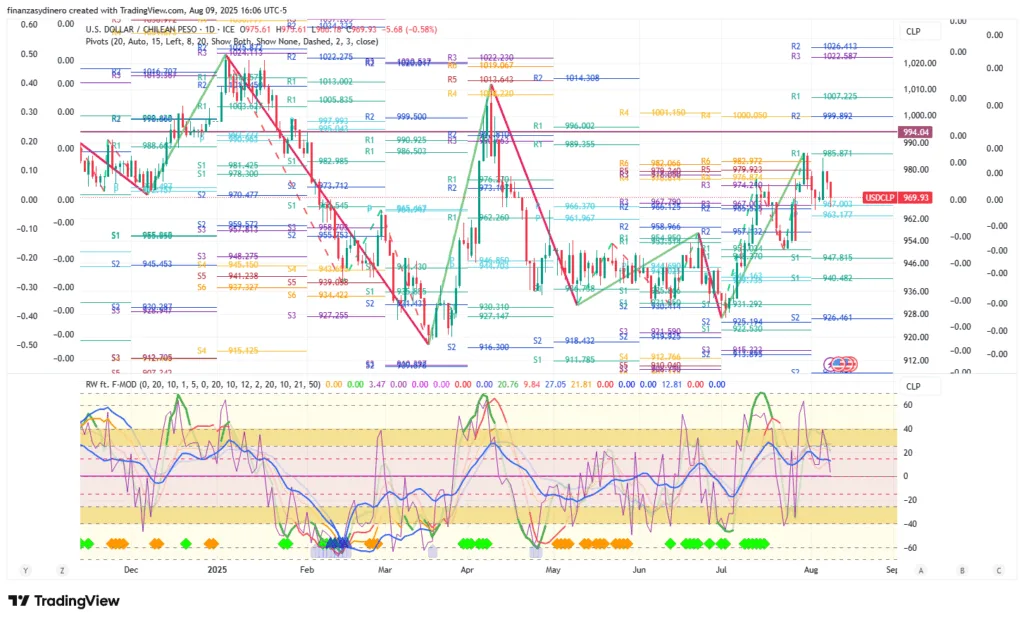Click the Dec label on the time axis
1024x622 pixels.
tap(131, 570)
